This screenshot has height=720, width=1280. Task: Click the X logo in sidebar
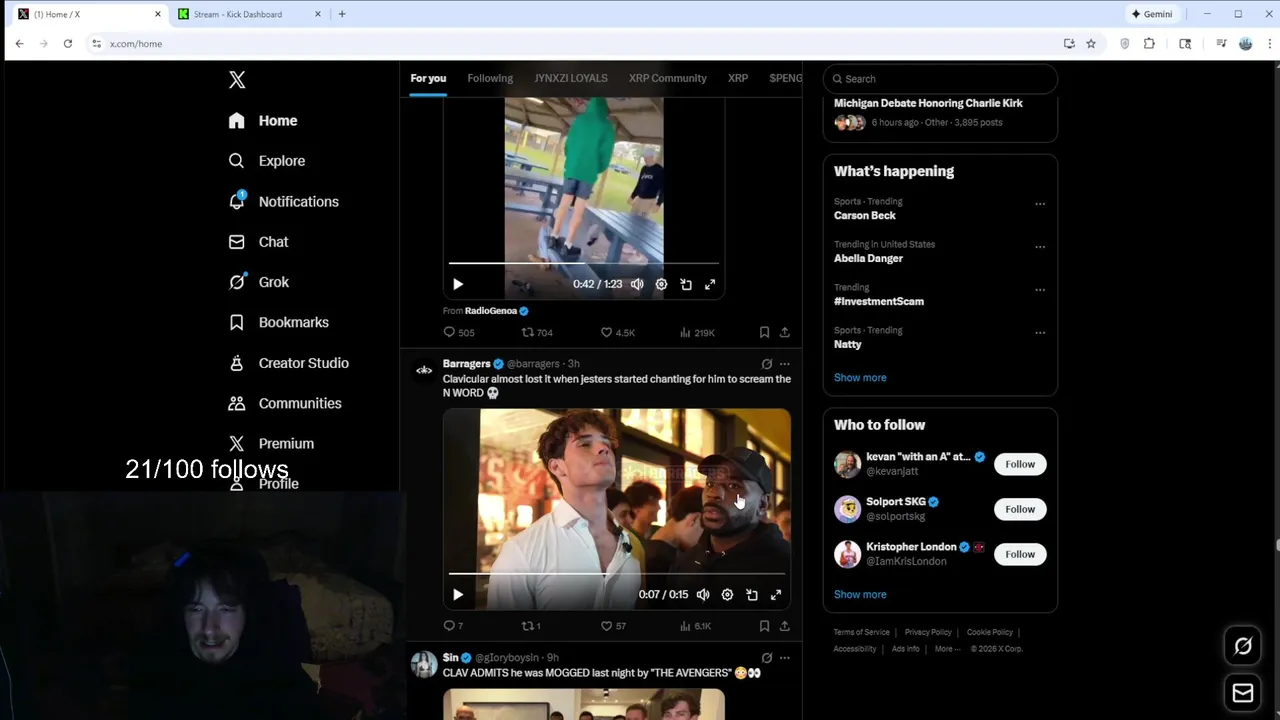coord(237,80)
